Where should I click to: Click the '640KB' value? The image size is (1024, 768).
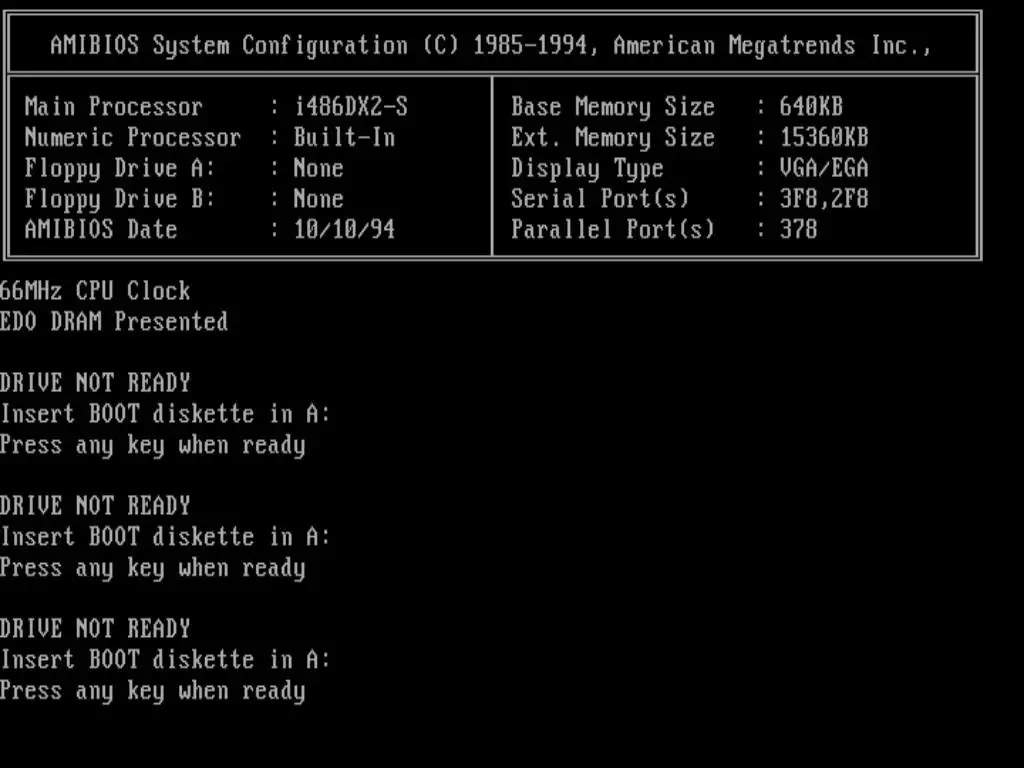click(x=811, y=106)
